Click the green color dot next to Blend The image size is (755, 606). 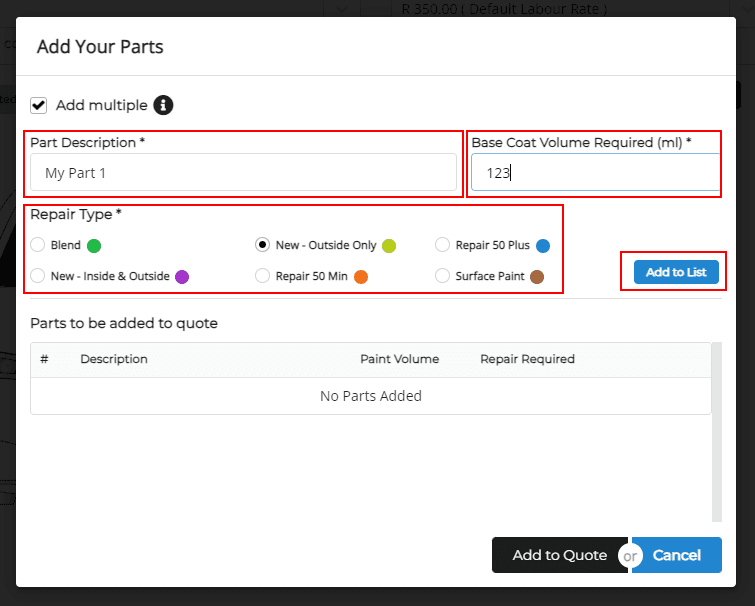94,245
